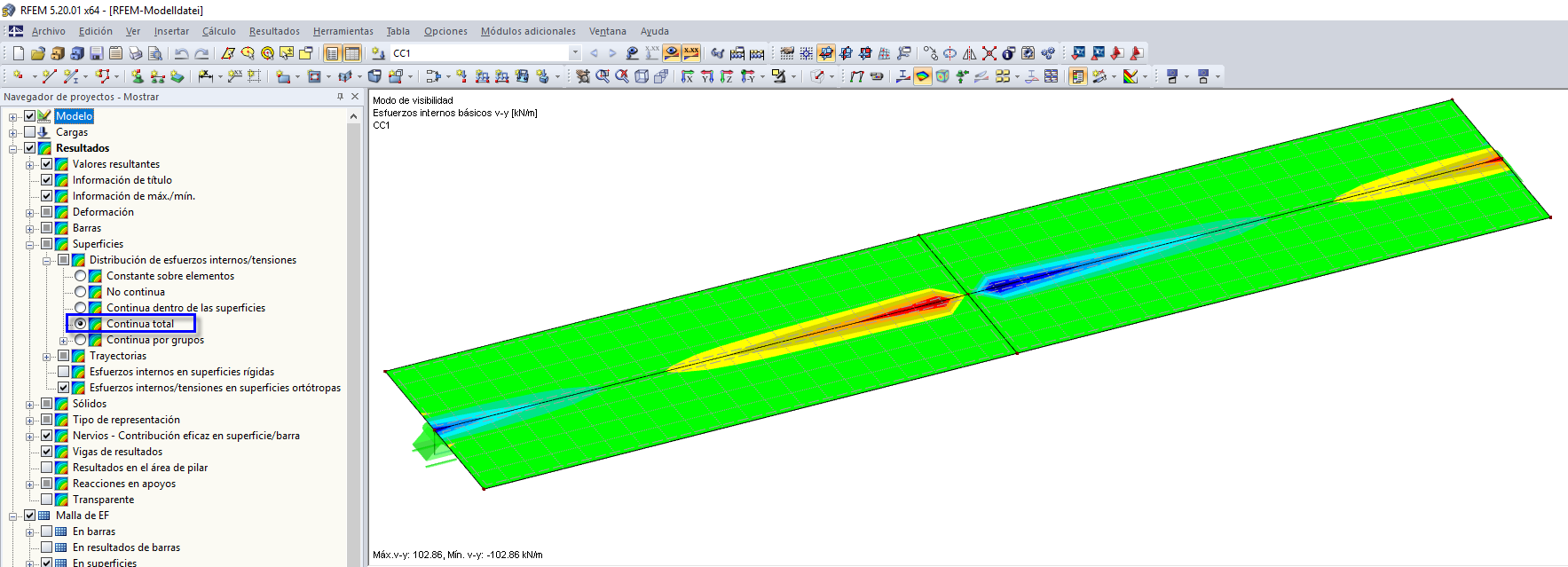Pin the project navigator panel

340,97
